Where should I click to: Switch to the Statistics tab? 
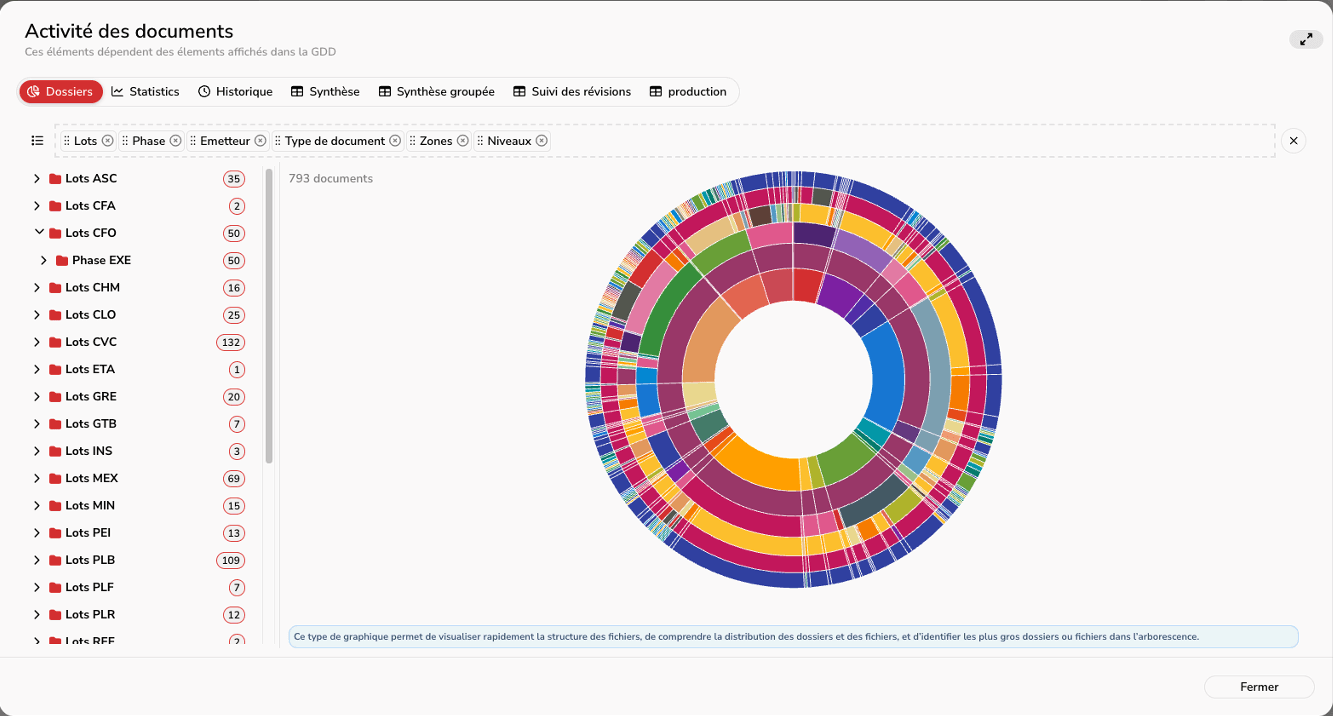pos(145,92)
